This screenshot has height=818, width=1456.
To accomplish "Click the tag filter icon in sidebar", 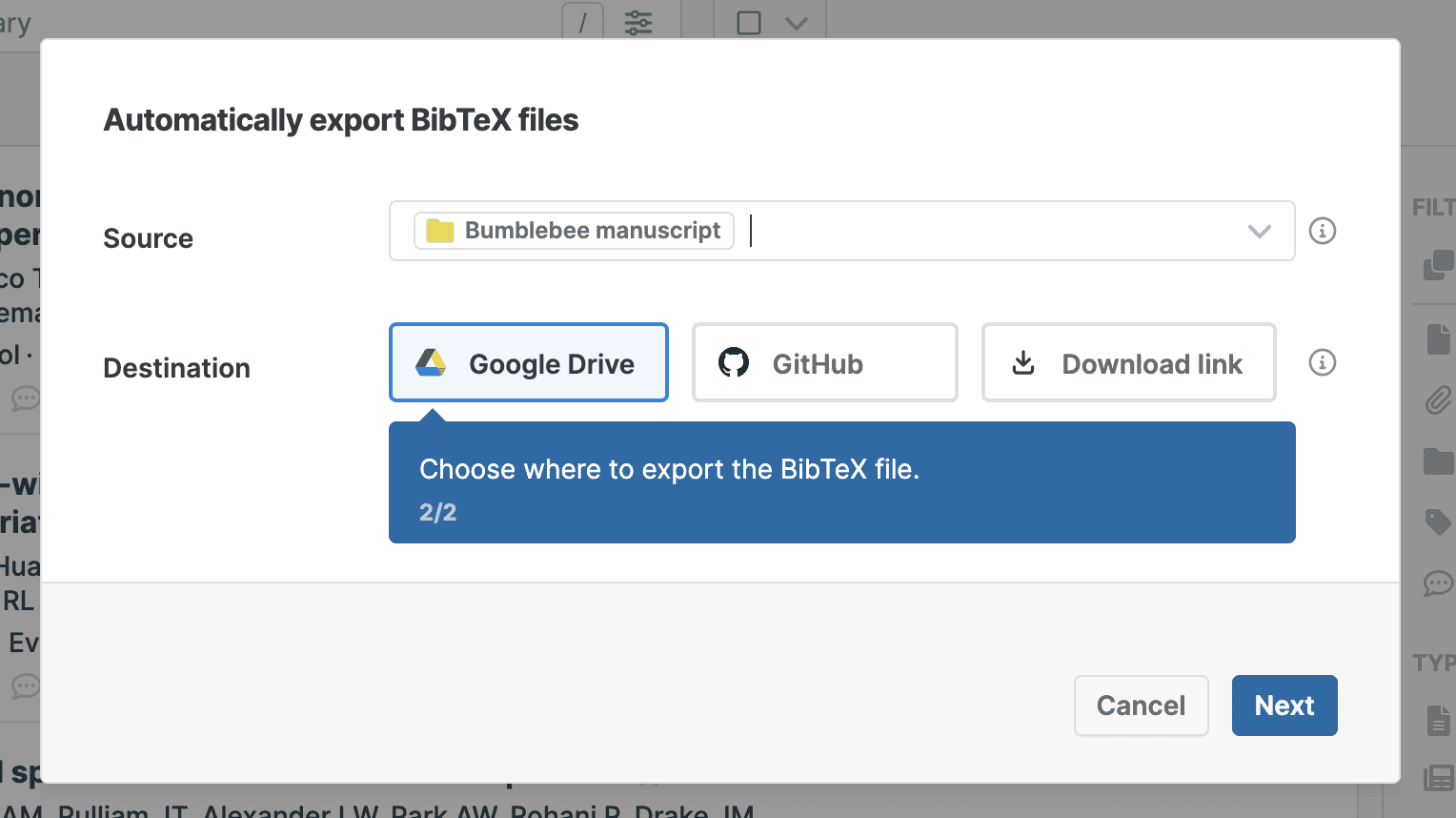I will (x=1437, y=521).
